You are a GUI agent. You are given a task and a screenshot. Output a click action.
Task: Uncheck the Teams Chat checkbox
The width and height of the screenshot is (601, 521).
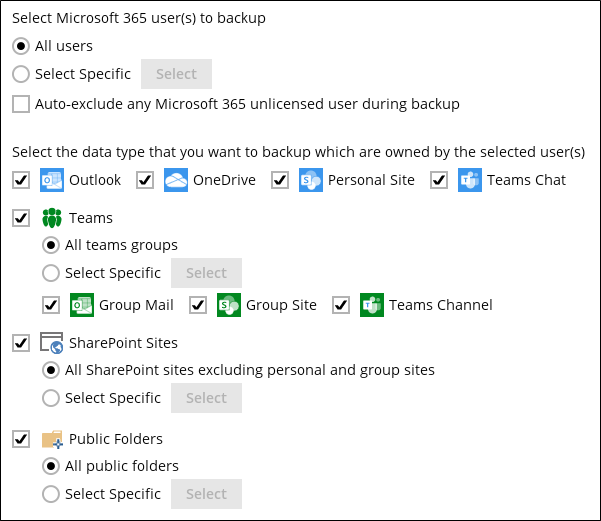[439, 180]
